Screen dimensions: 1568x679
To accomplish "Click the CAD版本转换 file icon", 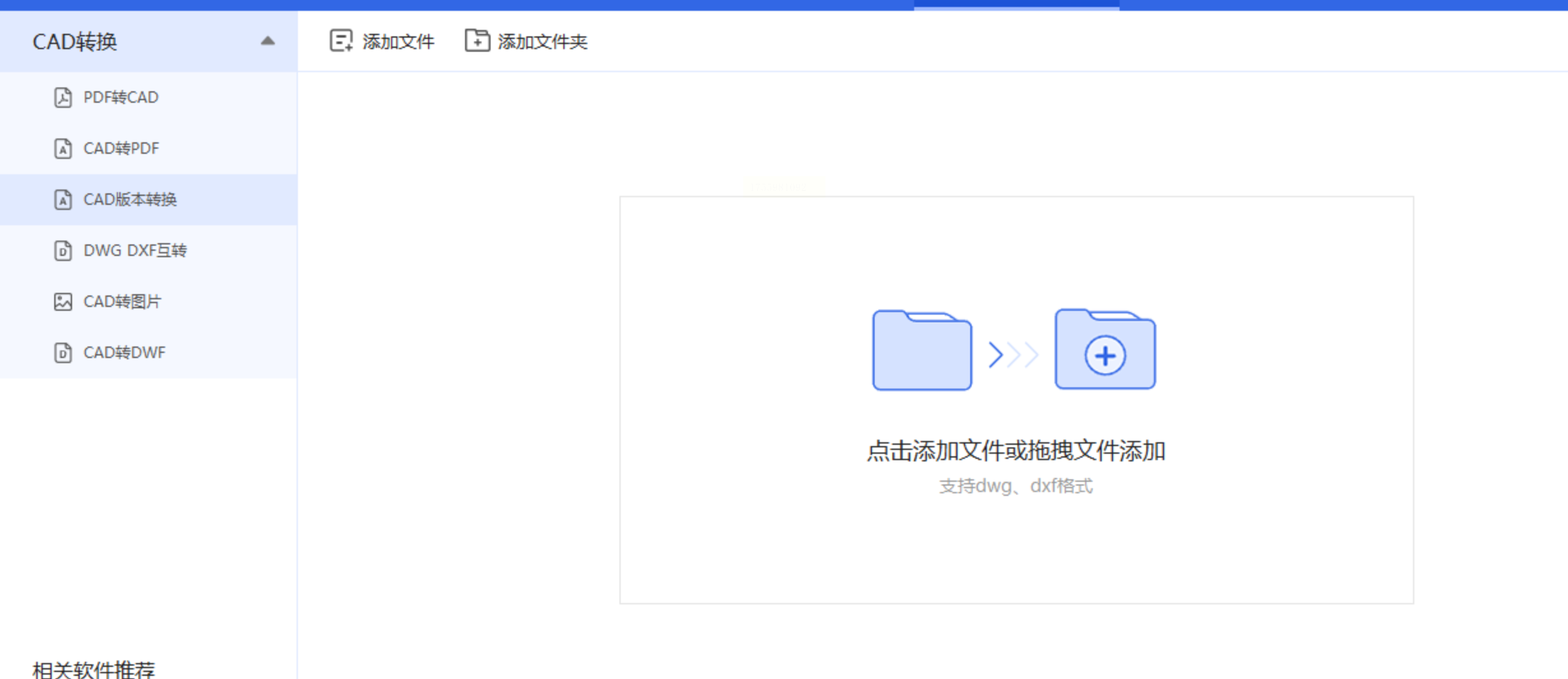I will click(x=63, y=200).
